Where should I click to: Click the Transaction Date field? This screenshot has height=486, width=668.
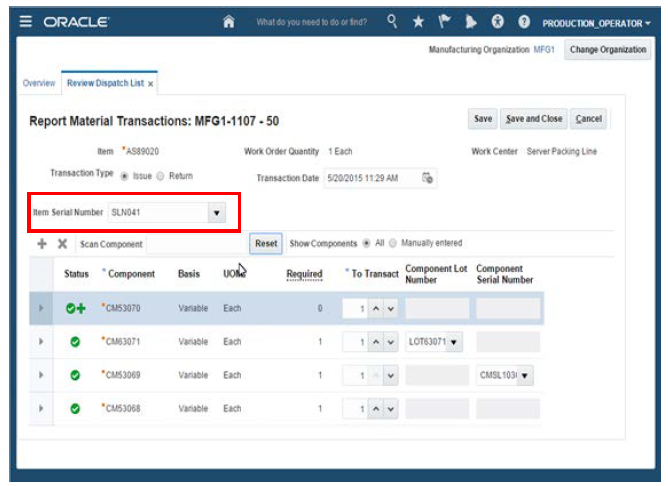click(x=371, y=178)
